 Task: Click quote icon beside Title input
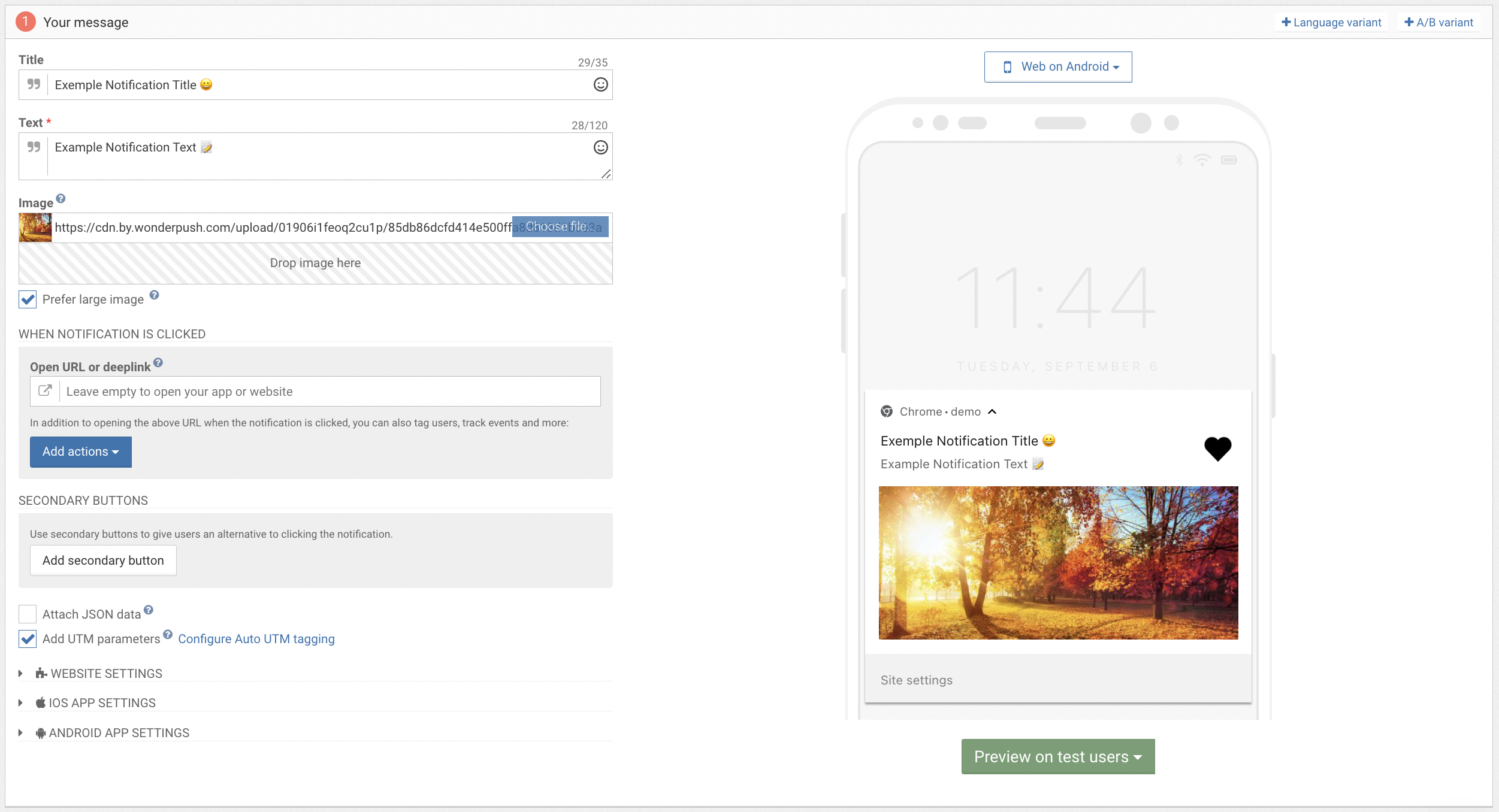34,84
